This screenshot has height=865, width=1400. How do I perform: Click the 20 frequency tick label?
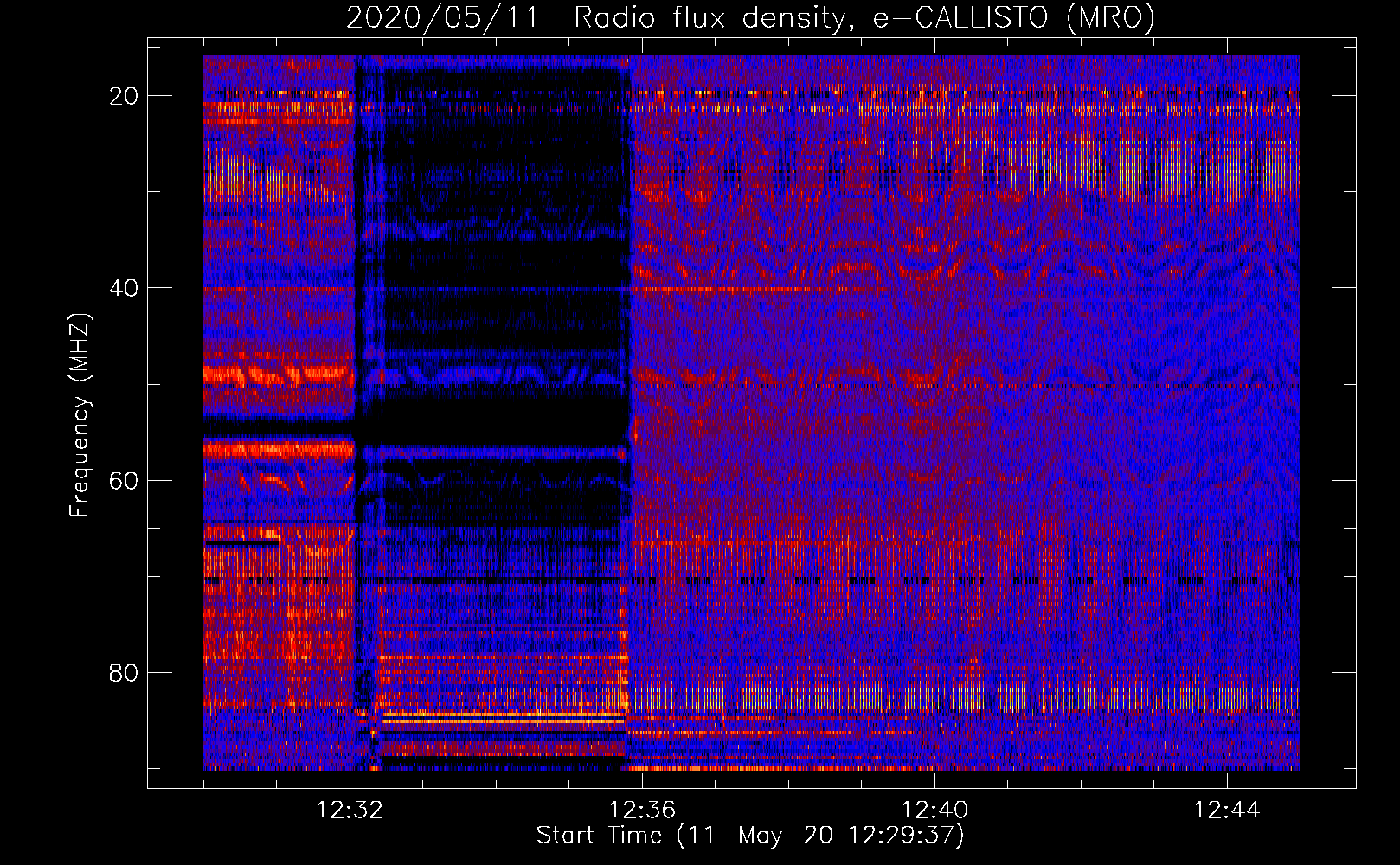pyautogui.click(x=125, y=96)
